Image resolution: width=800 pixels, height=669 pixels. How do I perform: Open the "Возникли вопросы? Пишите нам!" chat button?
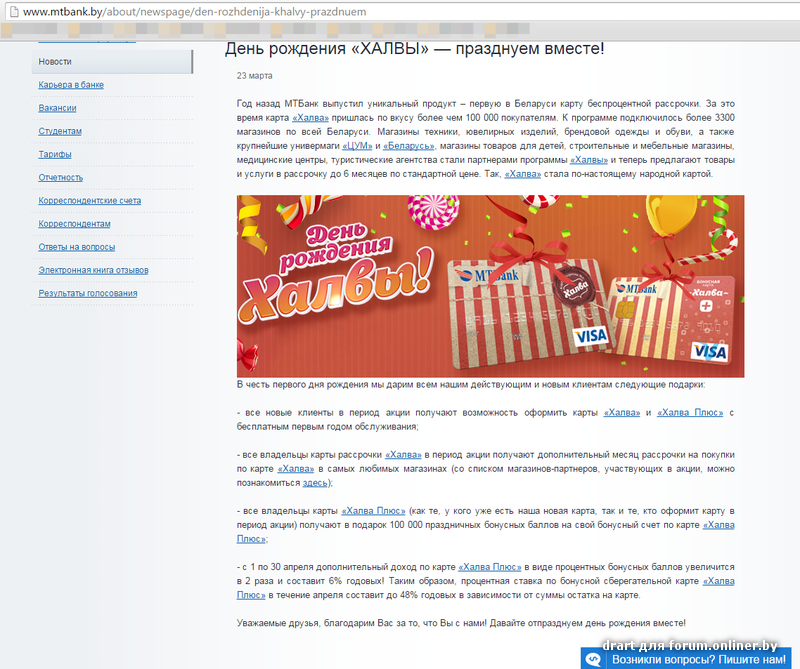click(686, 659)
